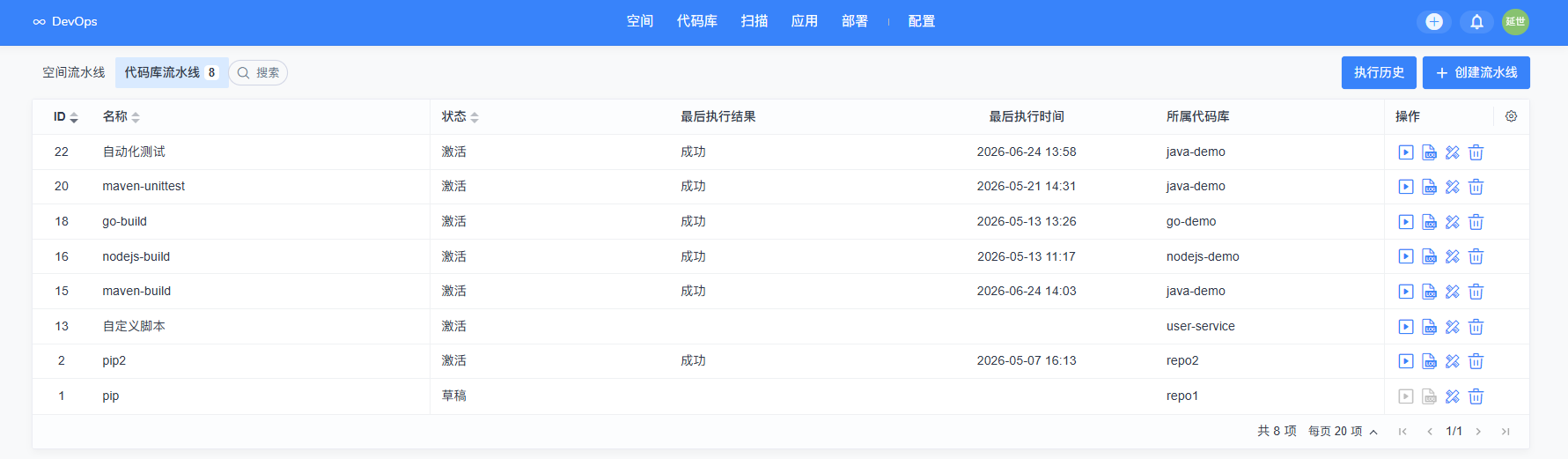
Task: Open the notifications bell
Action: [x=1477, y=22]
